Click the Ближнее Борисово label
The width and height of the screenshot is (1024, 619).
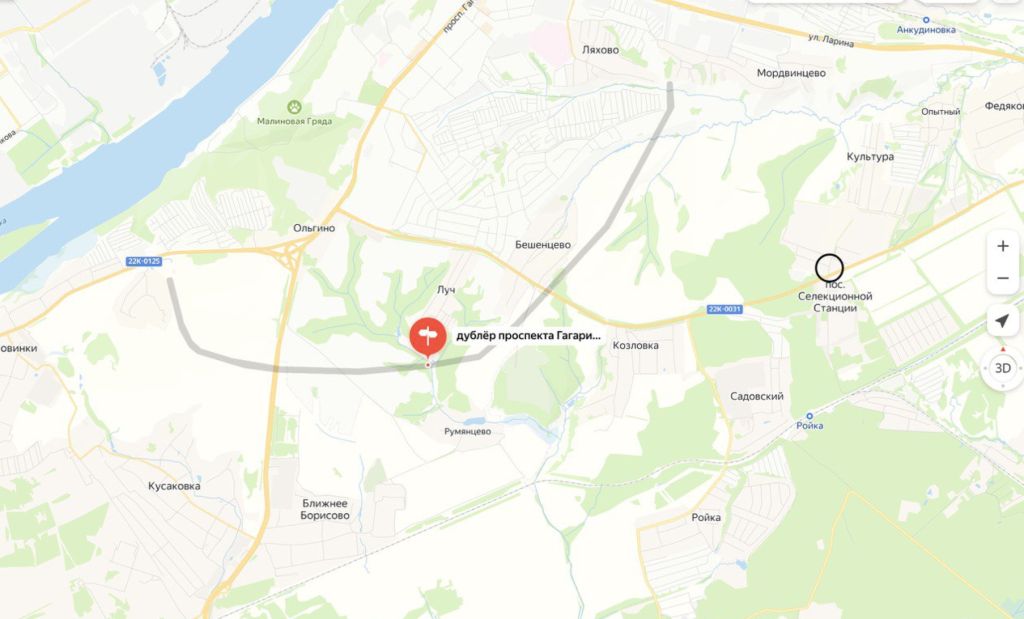(x=325, y=509)
